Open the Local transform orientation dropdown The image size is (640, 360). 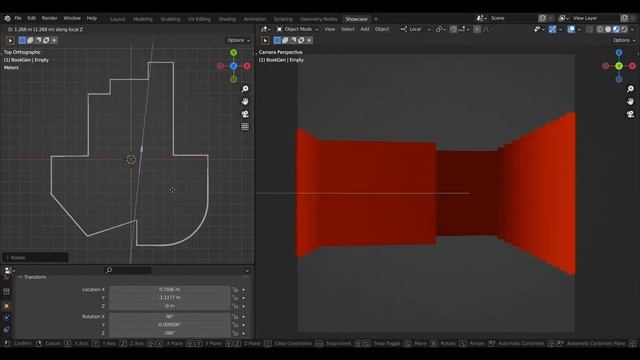coord(415,29)
